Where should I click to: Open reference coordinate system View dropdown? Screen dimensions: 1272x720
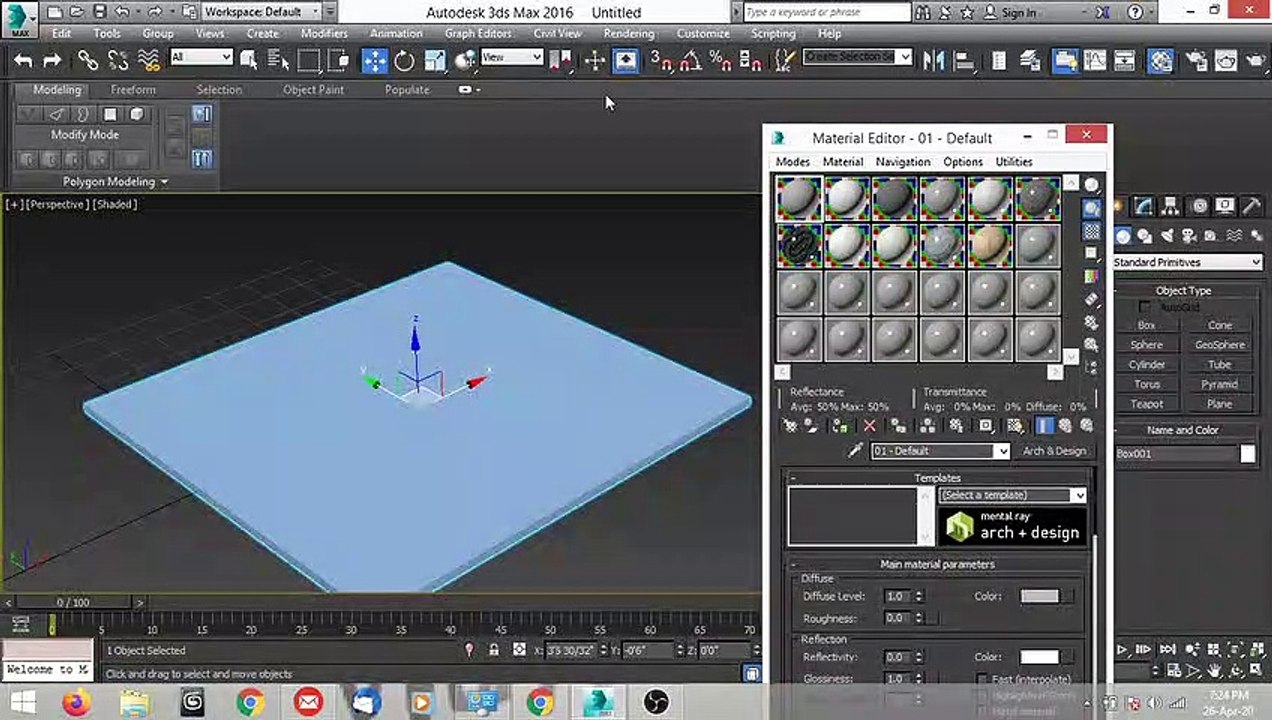512,58
